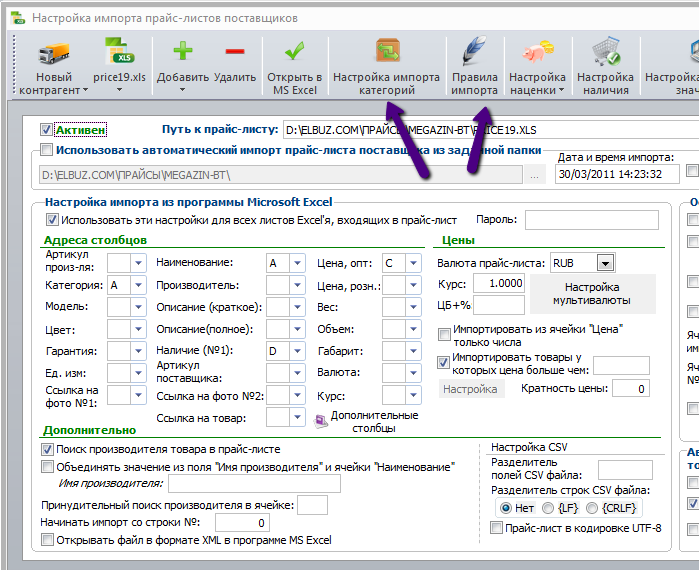Click the Дополнительные столбцы icon

(321, 421)
